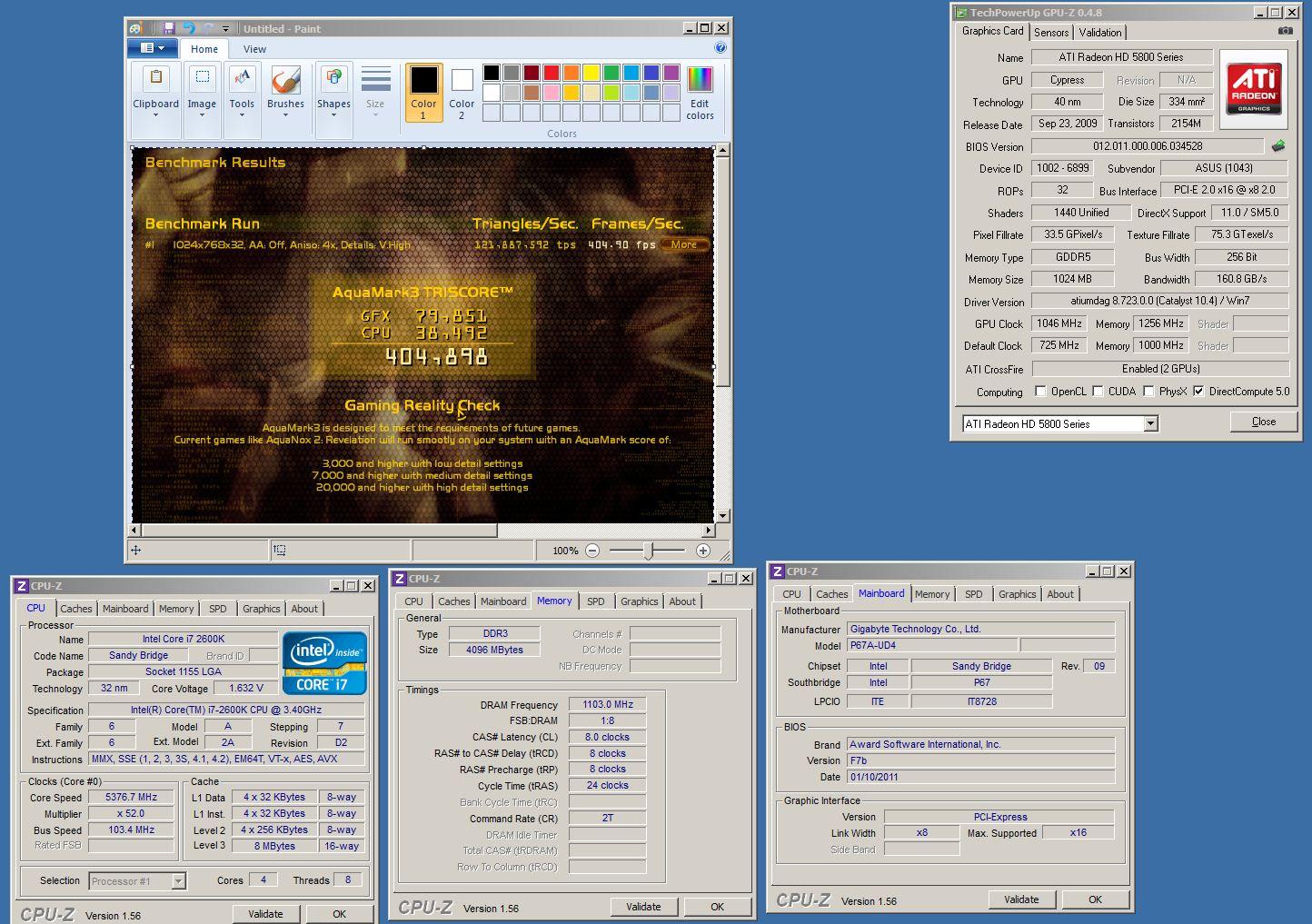Click the mainboard model field P67A-UD4

click(x=932, y=645)
